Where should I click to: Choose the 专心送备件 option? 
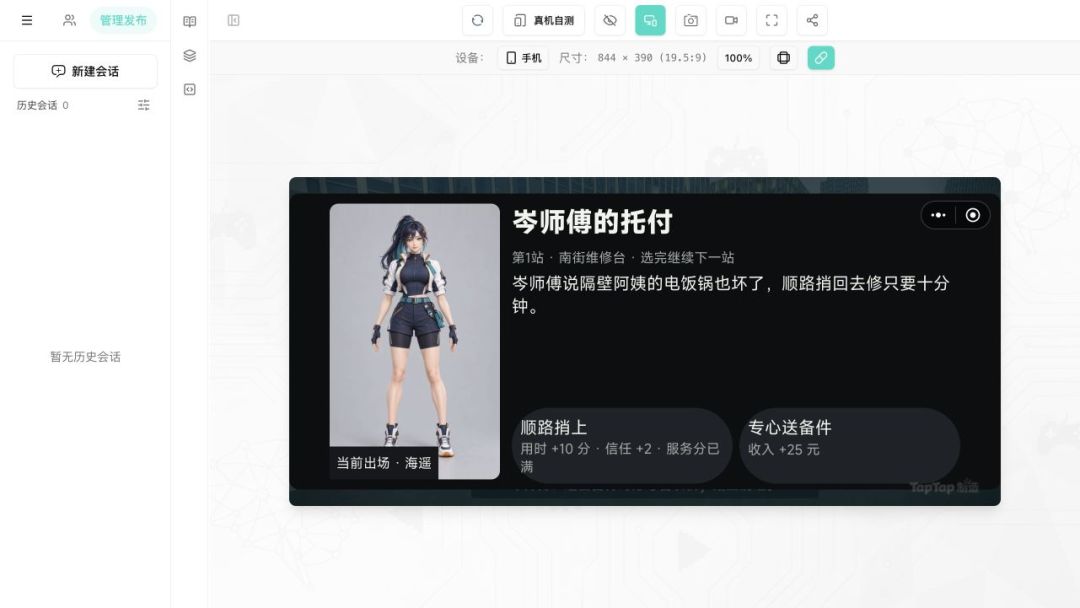(x=849, y=445)
